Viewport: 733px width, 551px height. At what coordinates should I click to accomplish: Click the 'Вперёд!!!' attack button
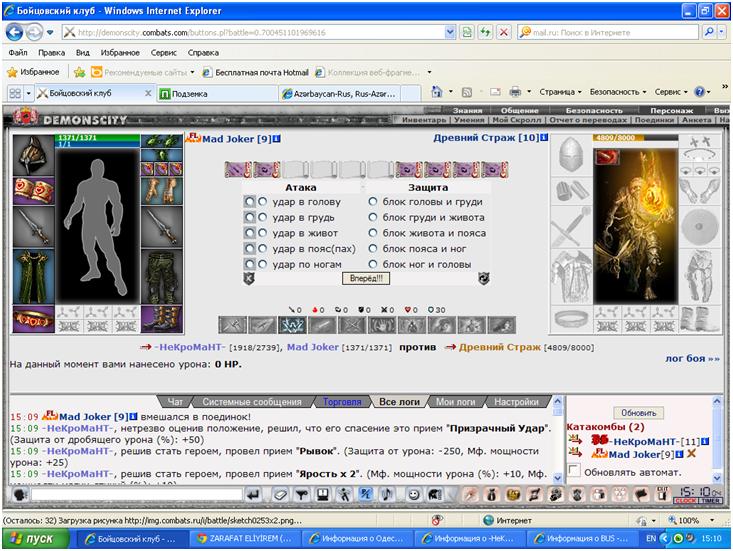366,279
